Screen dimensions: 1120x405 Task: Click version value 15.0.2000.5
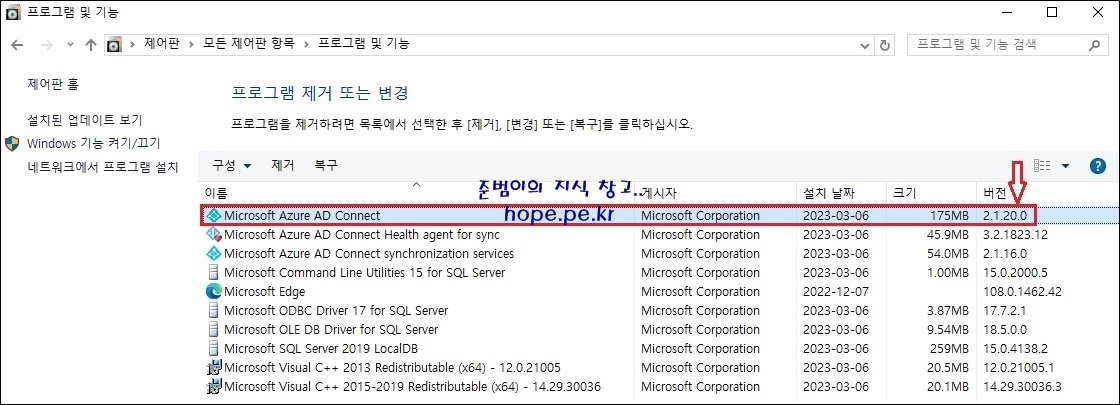coord(1014,272)
